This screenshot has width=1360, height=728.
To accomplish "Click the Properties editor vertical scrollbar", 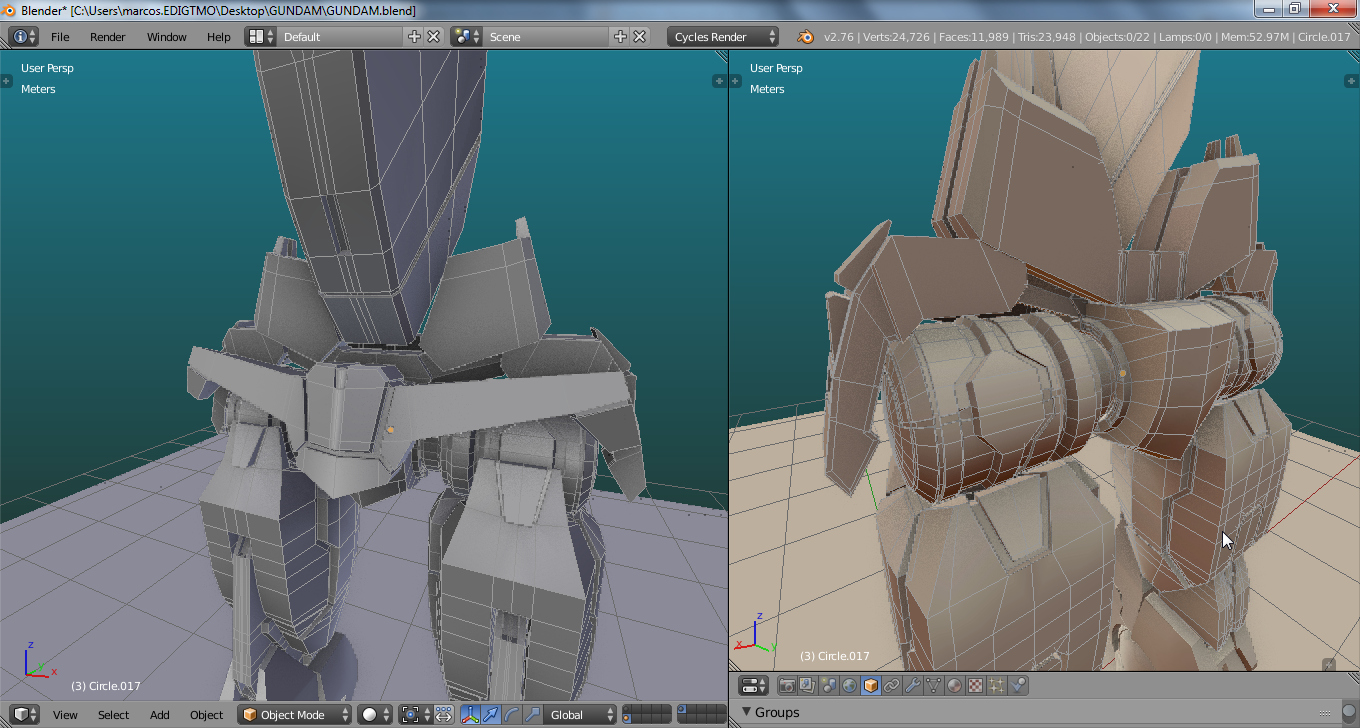I will (1351, 712).
